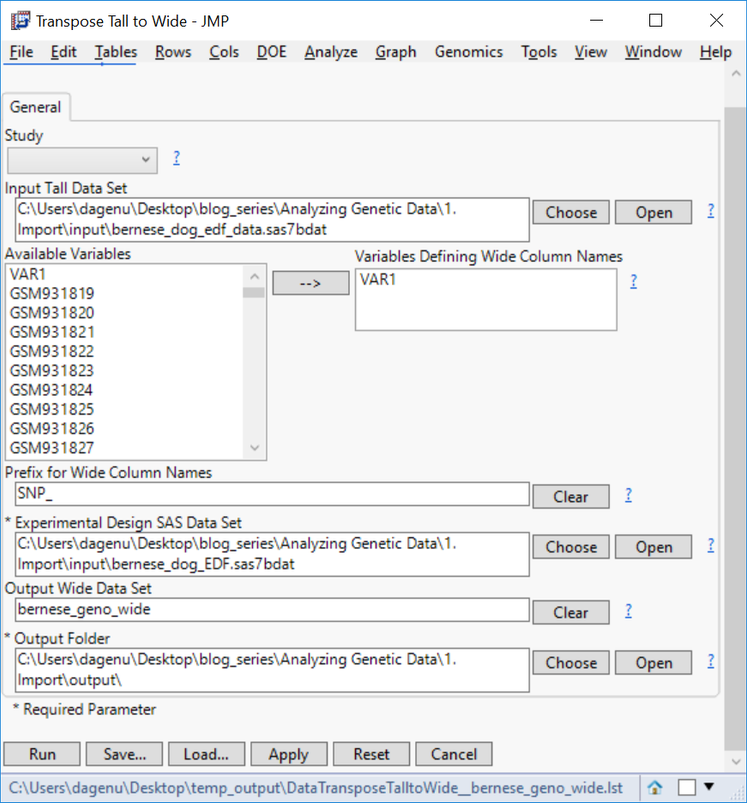The height and width of the screenshot is (803, 747).
Task: Select VAR1 in Available Variables list
Action: (x=125, y=274)
